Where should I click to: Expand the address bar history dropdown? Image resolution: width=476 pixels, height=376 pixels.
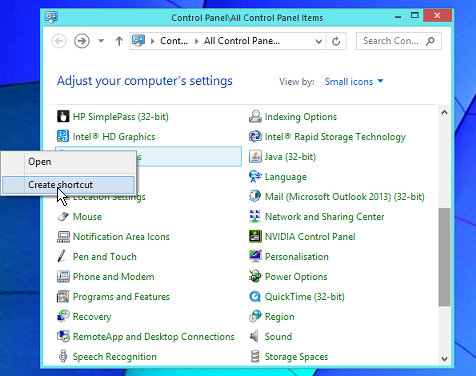[319, 41]
